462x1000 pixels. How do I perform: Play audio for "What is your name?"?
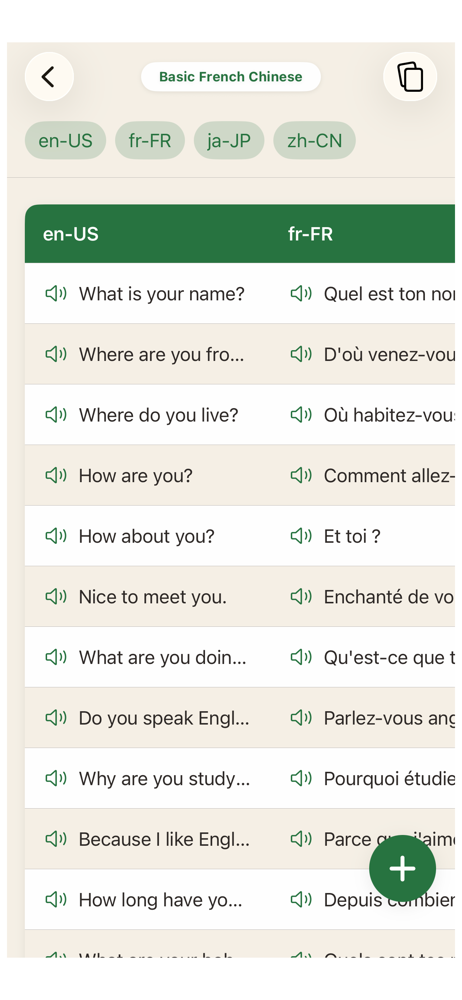coord(56,293)
